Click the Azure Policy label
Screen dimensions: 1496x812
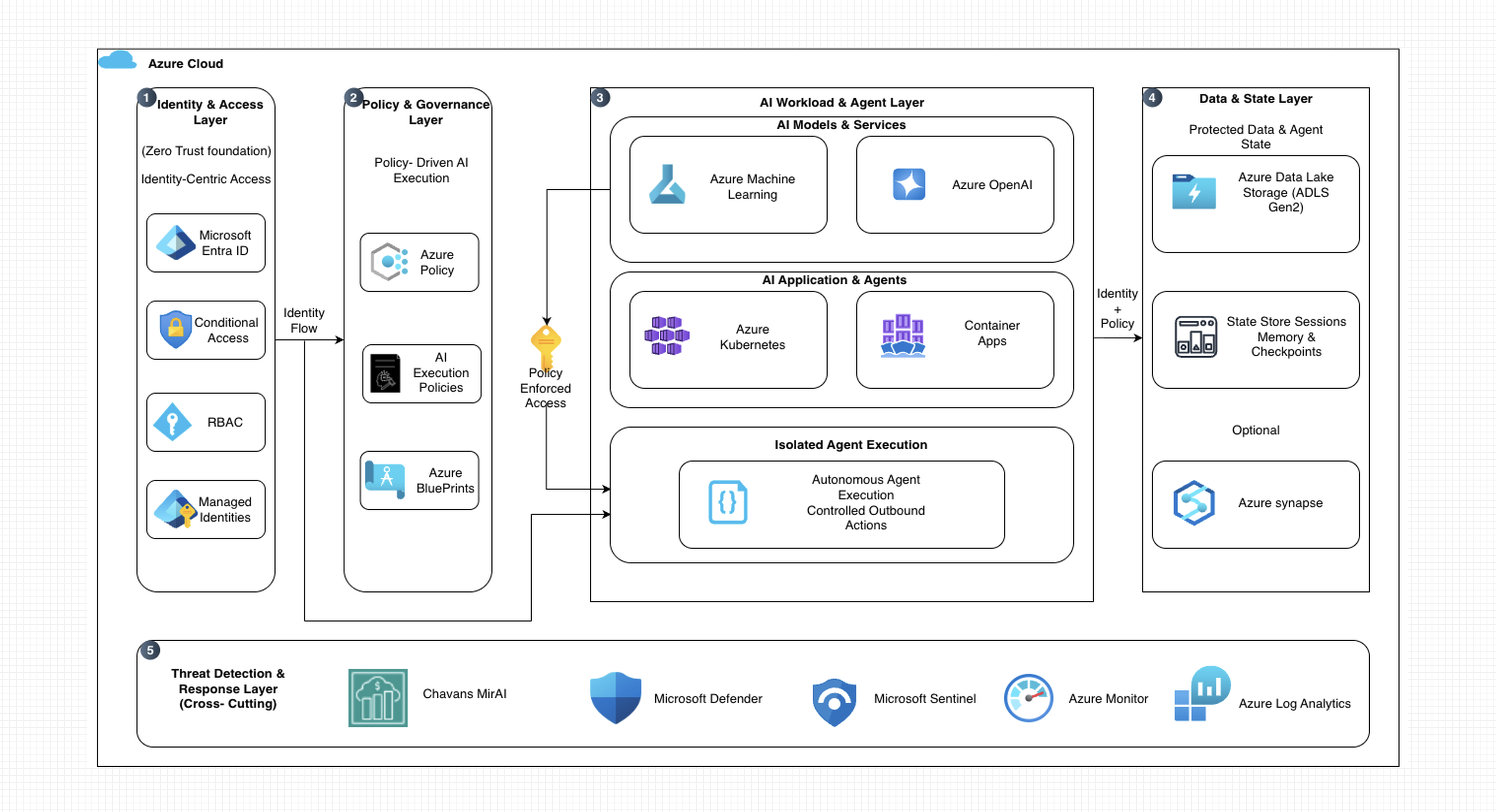pos(437,262)
